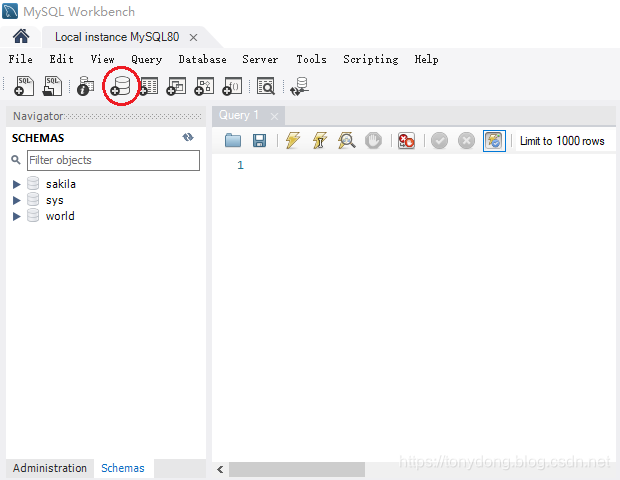
Task: Open the Edit menu
Action: tap(61, 59)
